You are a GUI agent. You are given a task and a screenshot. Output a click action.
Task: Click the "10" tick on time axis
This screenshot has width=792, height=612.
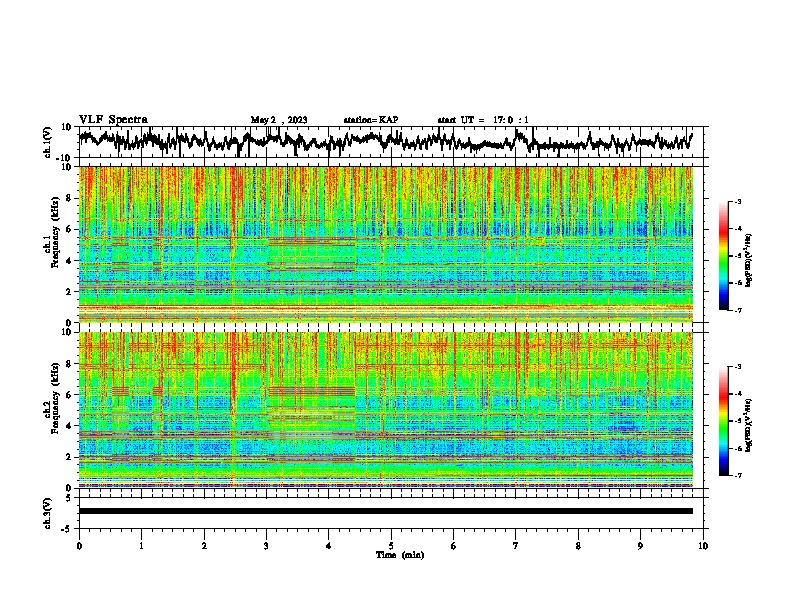(703, 546)
